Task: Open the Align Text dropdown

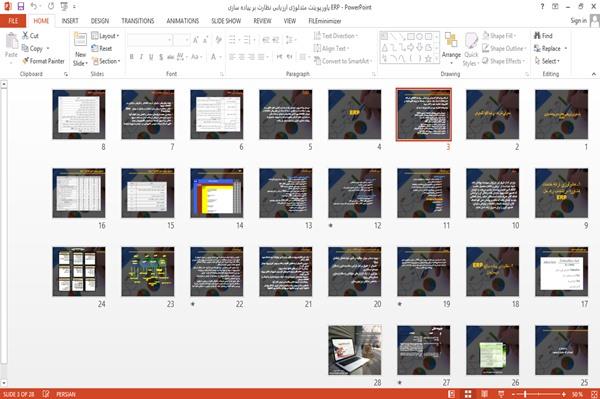Action: (x=331, y=48)
